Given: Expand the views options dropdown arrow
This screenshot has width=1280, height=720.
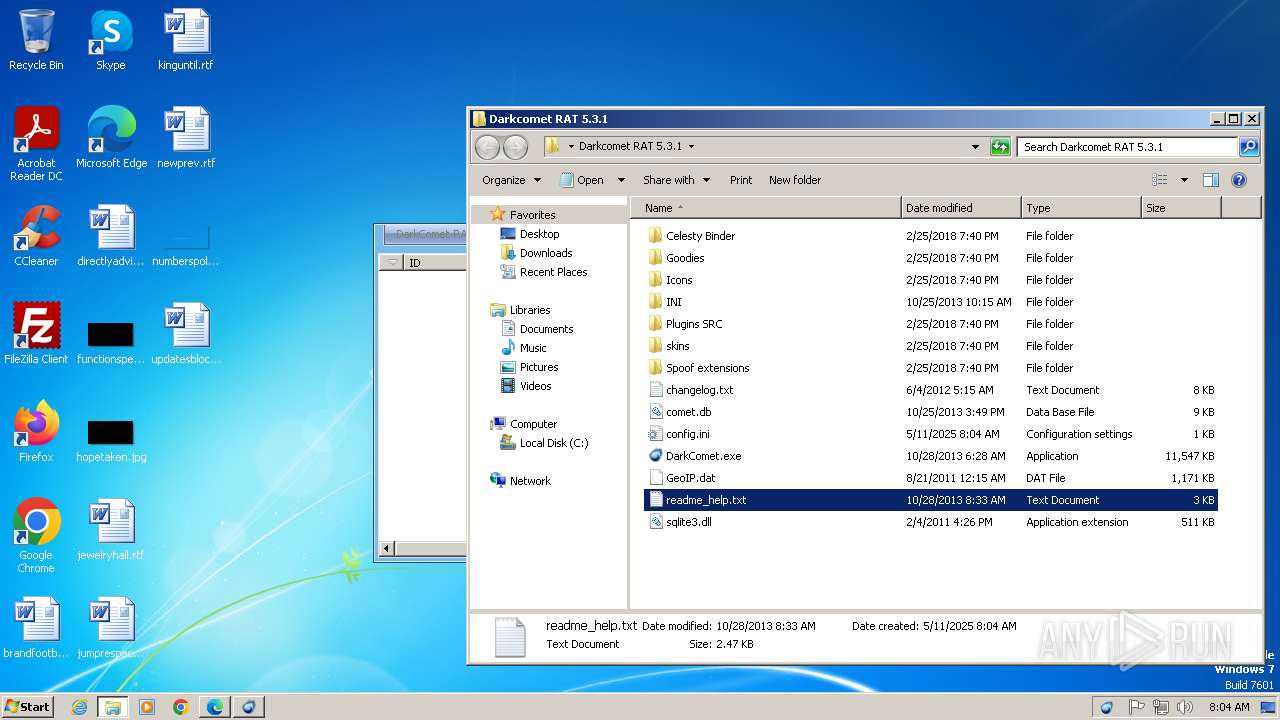Looking at the screenshot, I should tap(1184, 180).
